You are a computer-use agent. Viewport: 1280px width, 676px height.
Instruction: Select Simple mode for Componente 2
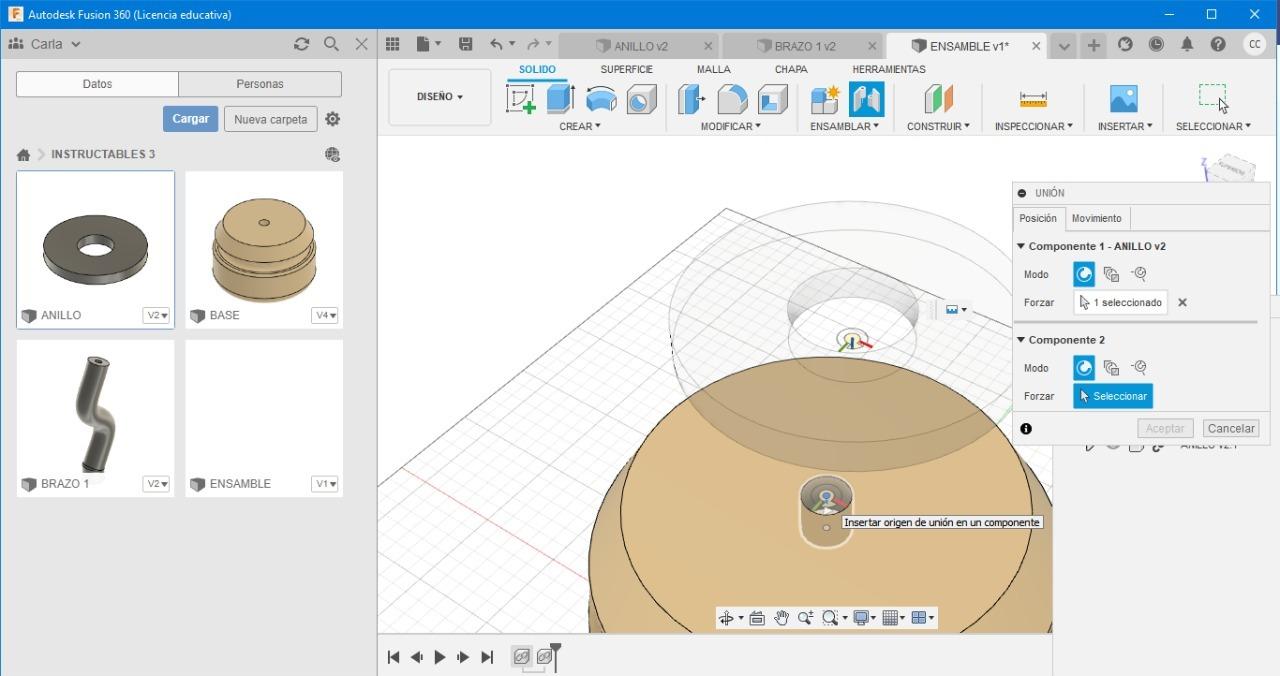coord(1084,368)
